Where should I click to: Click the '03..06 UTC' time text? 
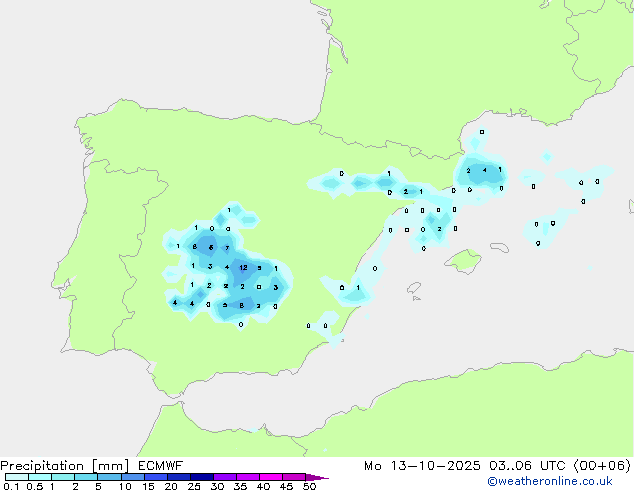pyautogui.click(x=527, y=466)
